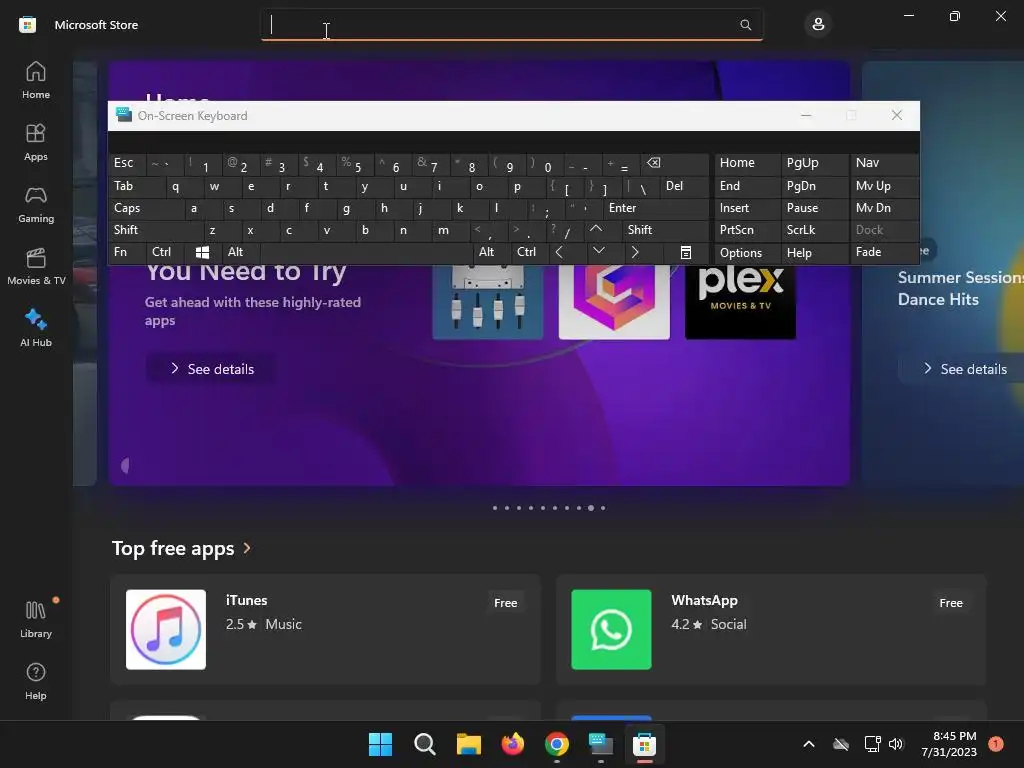Show hidden system tray icons
This screenshot has width=1024, height=768.
tap(808, 744)
